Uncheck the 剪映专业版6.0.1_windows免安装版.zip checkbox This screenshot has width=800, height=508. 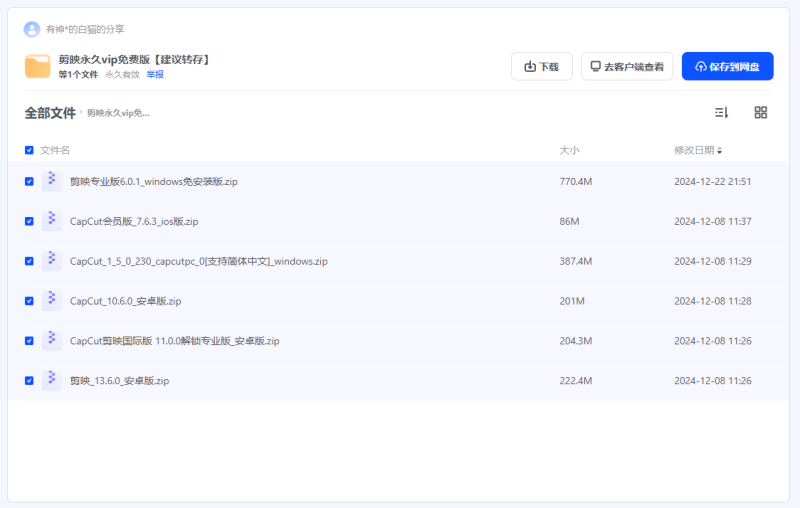tap(29, 182)
